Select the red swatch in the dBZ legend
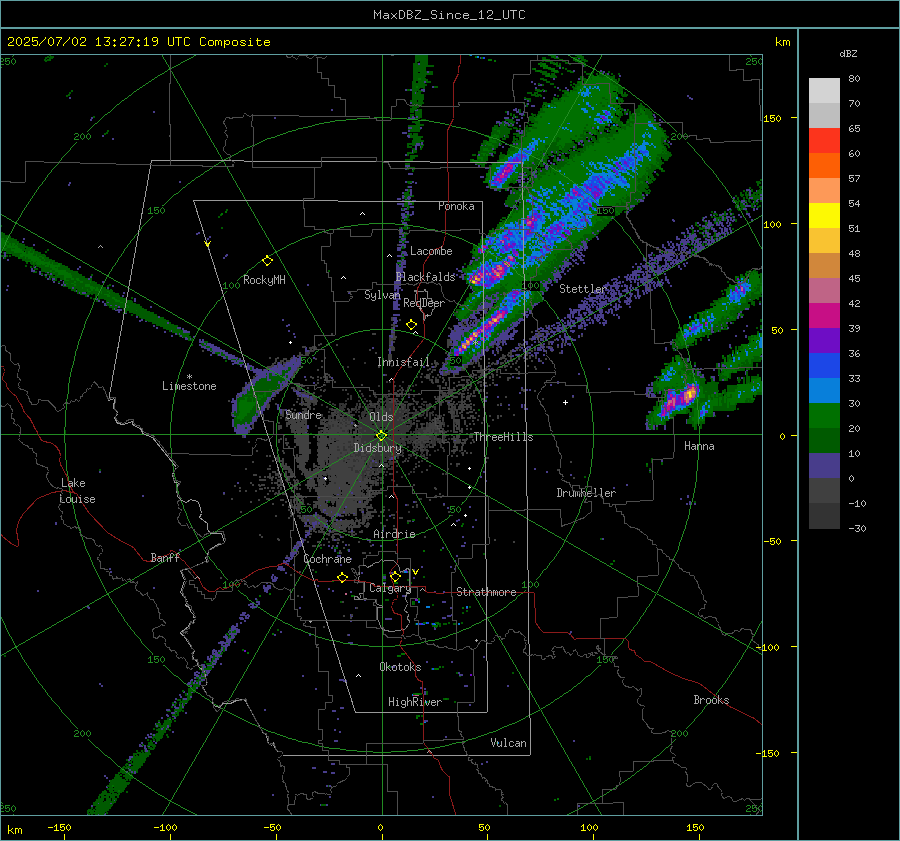Viewport: 900px width, 841px height. pyautogui.click(x=824, y=141)
